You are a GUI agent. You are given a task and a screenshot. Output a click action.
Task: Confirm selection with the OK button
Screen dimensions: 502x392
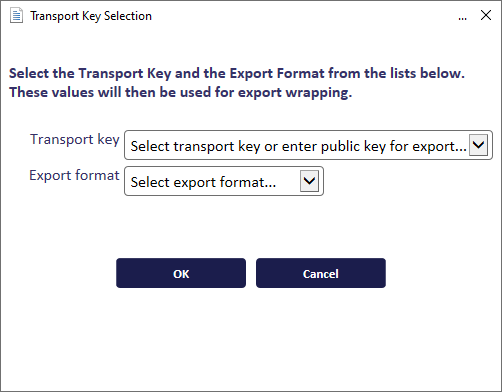(181, 273)
